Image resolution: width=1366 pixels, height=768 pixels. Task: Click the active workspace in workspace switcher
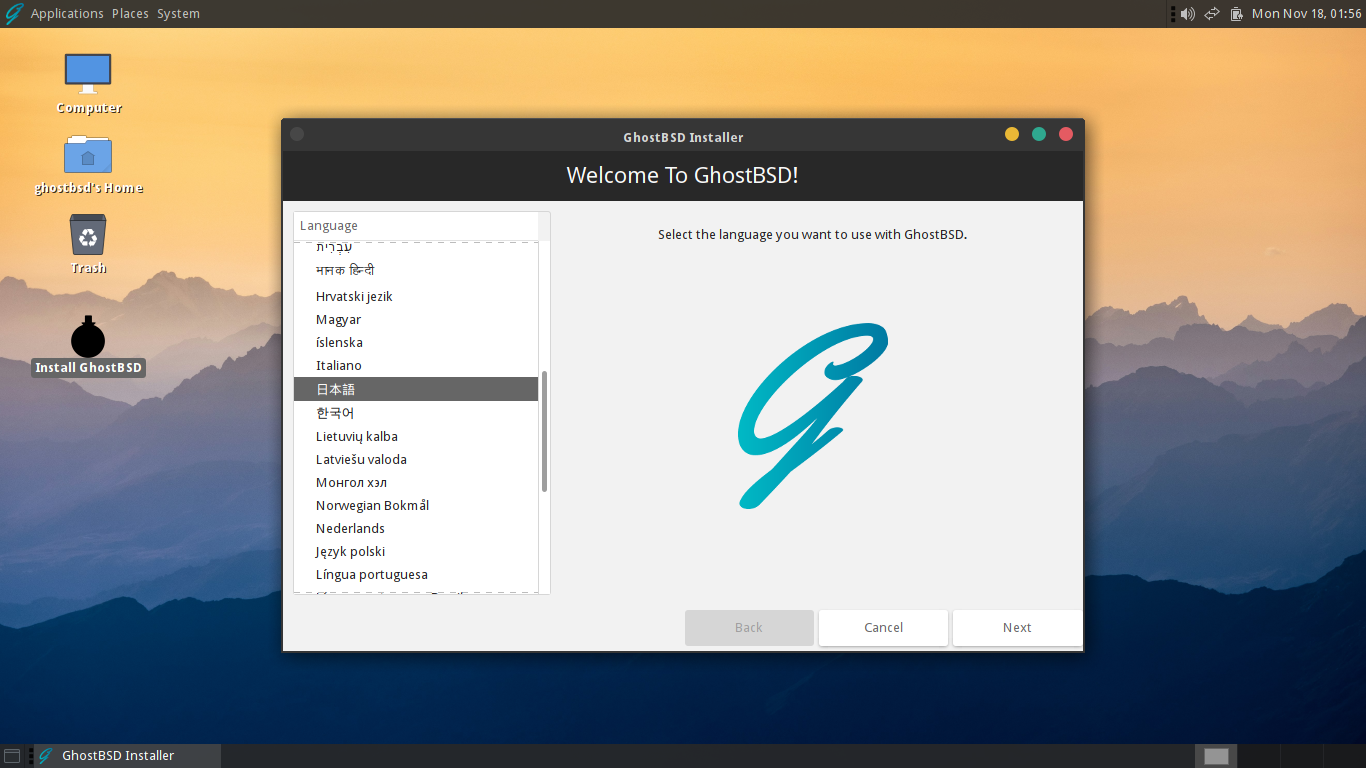pyautogui.click(x=1216, y=756)
